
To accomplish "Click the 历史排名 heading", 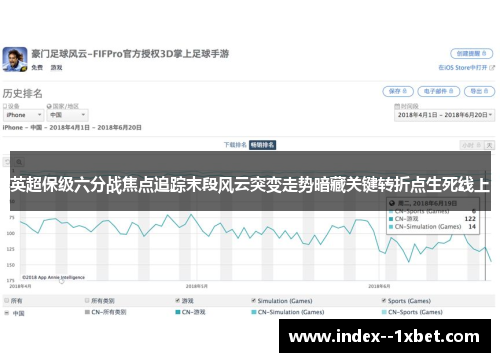I will coord(23,93).
